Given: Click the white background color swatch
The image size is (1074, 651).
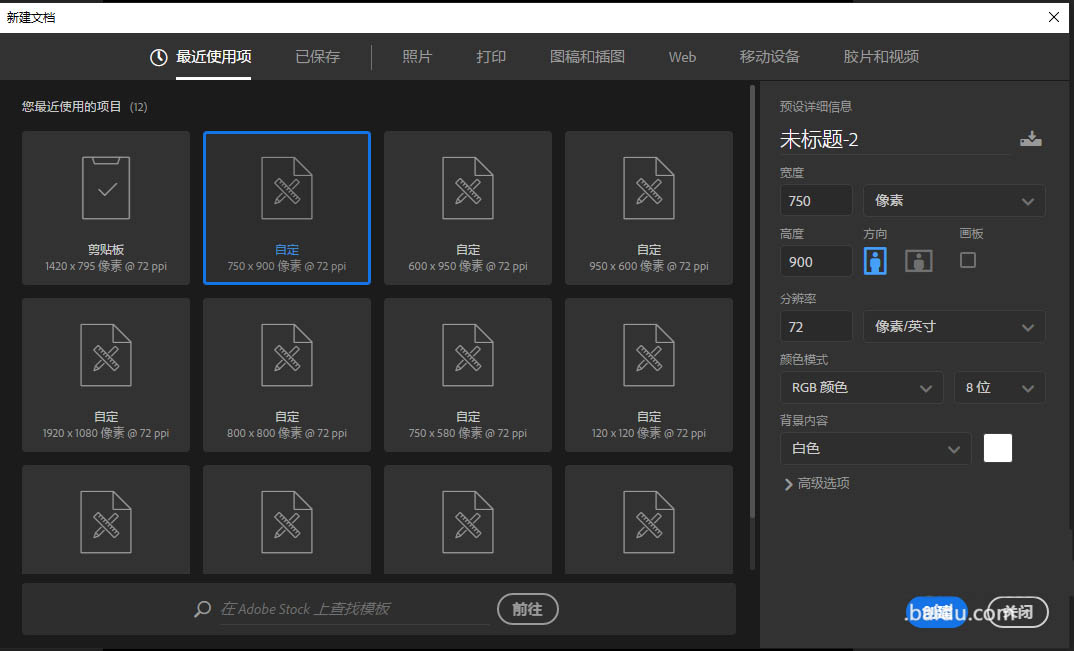Looking at the screenshot, I should pyautogui.click(x=997, y=448).
